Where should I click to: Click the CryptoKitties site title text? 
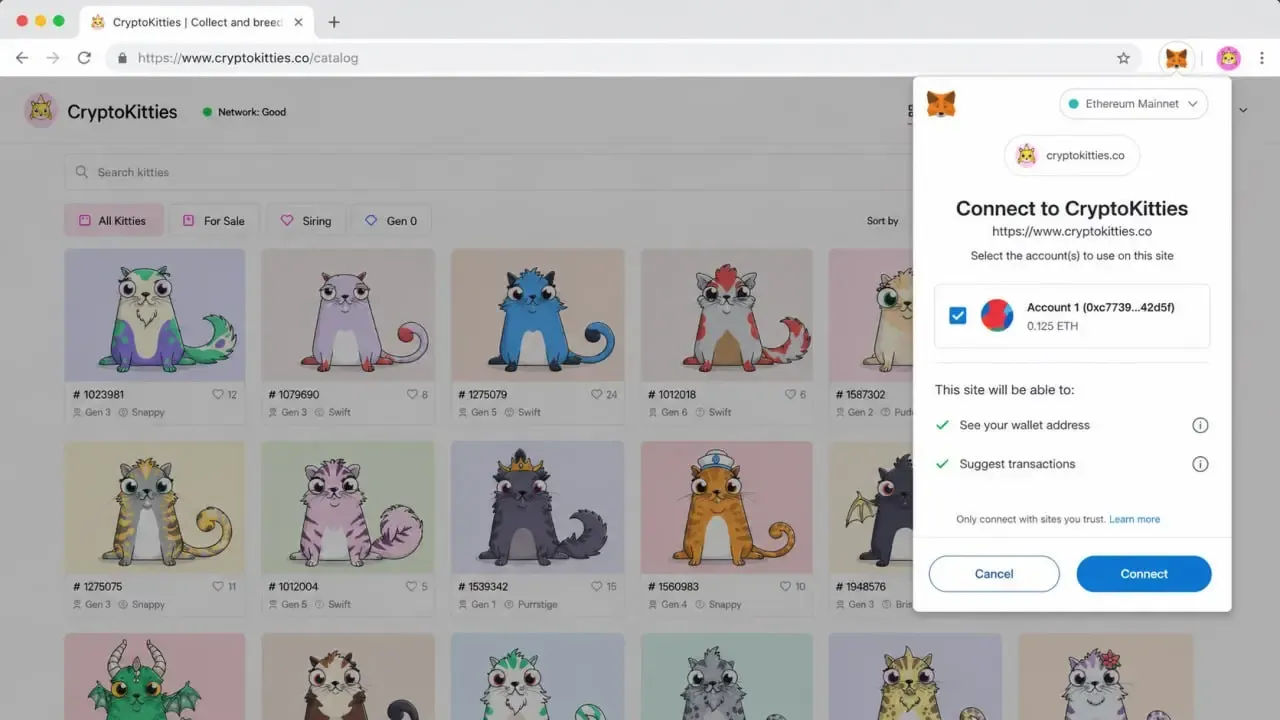(122, 112)
